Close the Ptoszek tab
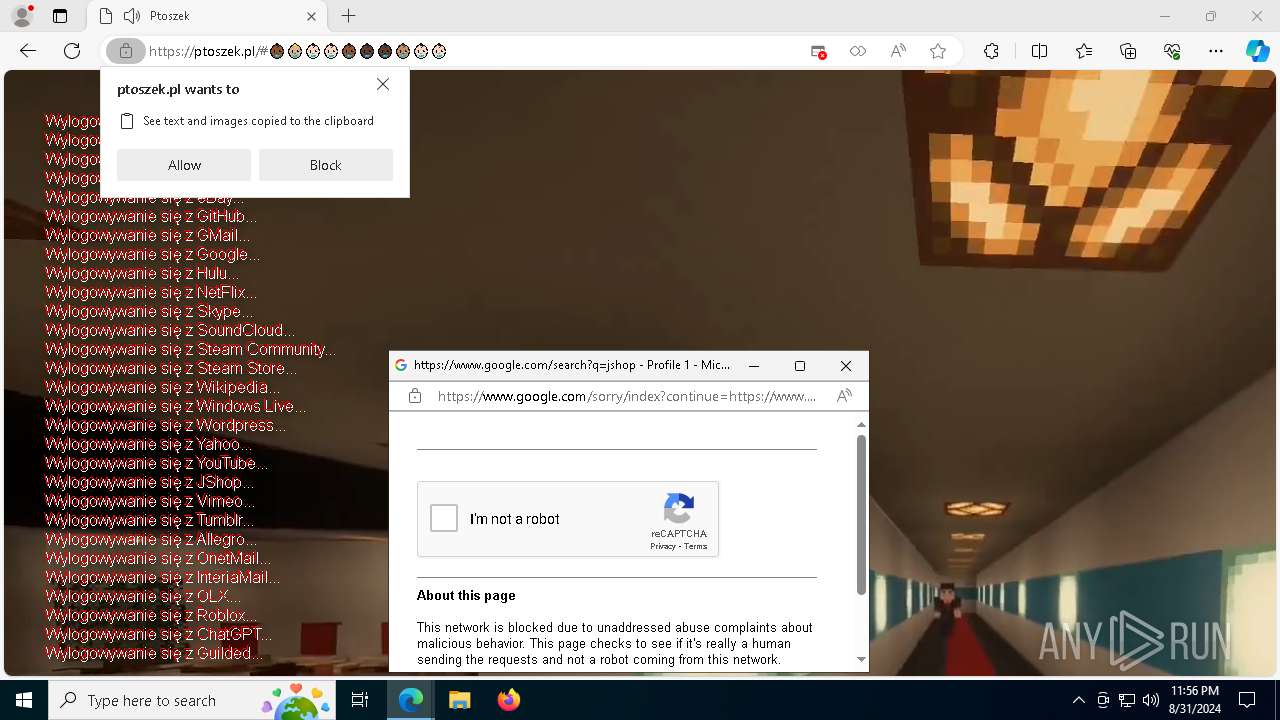This screenshot has width=1280, height=720. pos(311,16)
